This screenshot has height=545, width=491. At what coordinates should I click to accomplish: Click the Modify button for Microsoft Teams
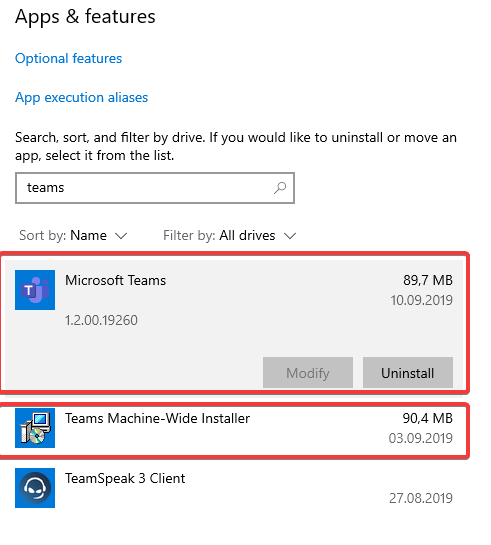coord(308,373)
